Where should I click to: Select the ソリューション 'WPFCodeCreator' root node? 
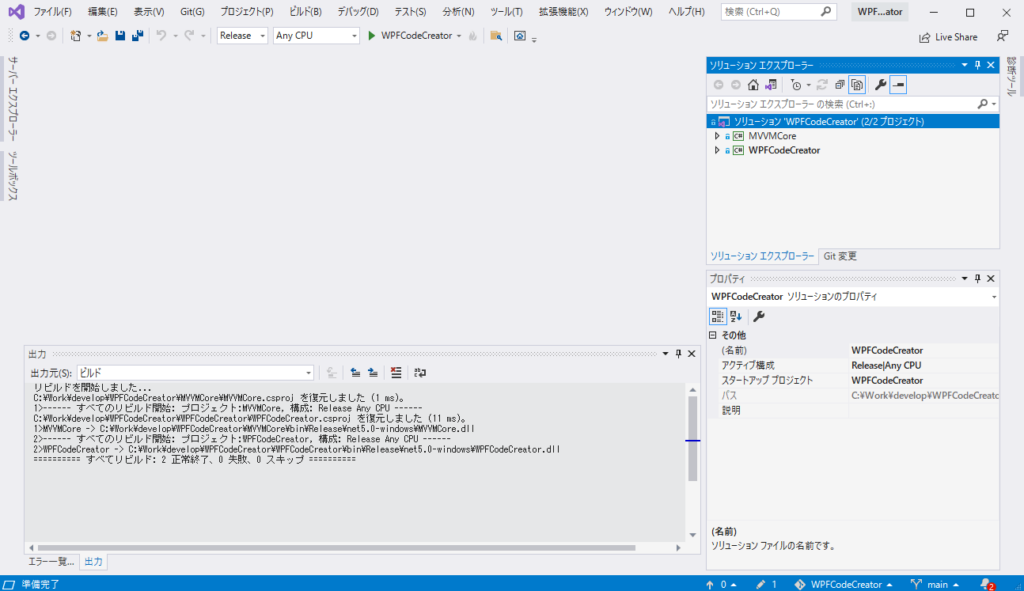point(853,121)
